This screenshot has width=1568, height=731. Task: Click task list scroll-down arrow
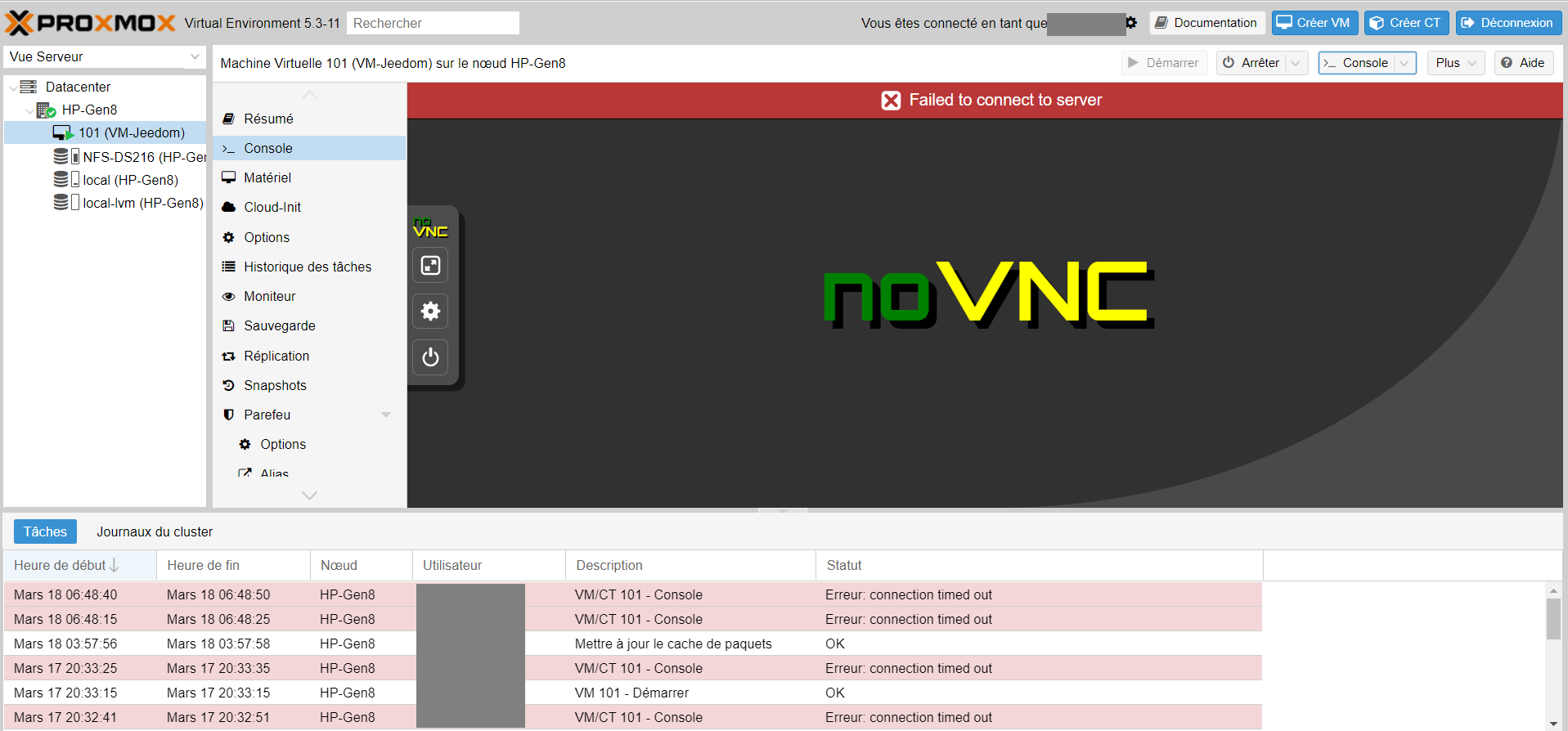coord(1553,724)
